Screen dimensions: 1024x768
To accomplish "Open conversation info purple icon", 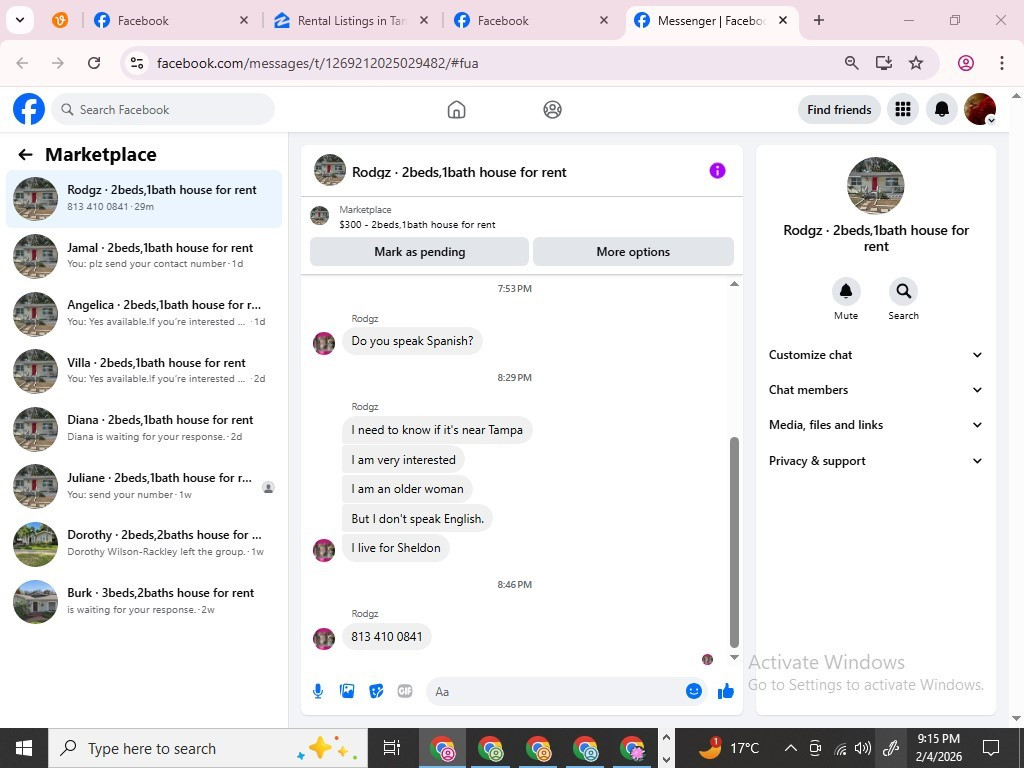I will point(717,171).
